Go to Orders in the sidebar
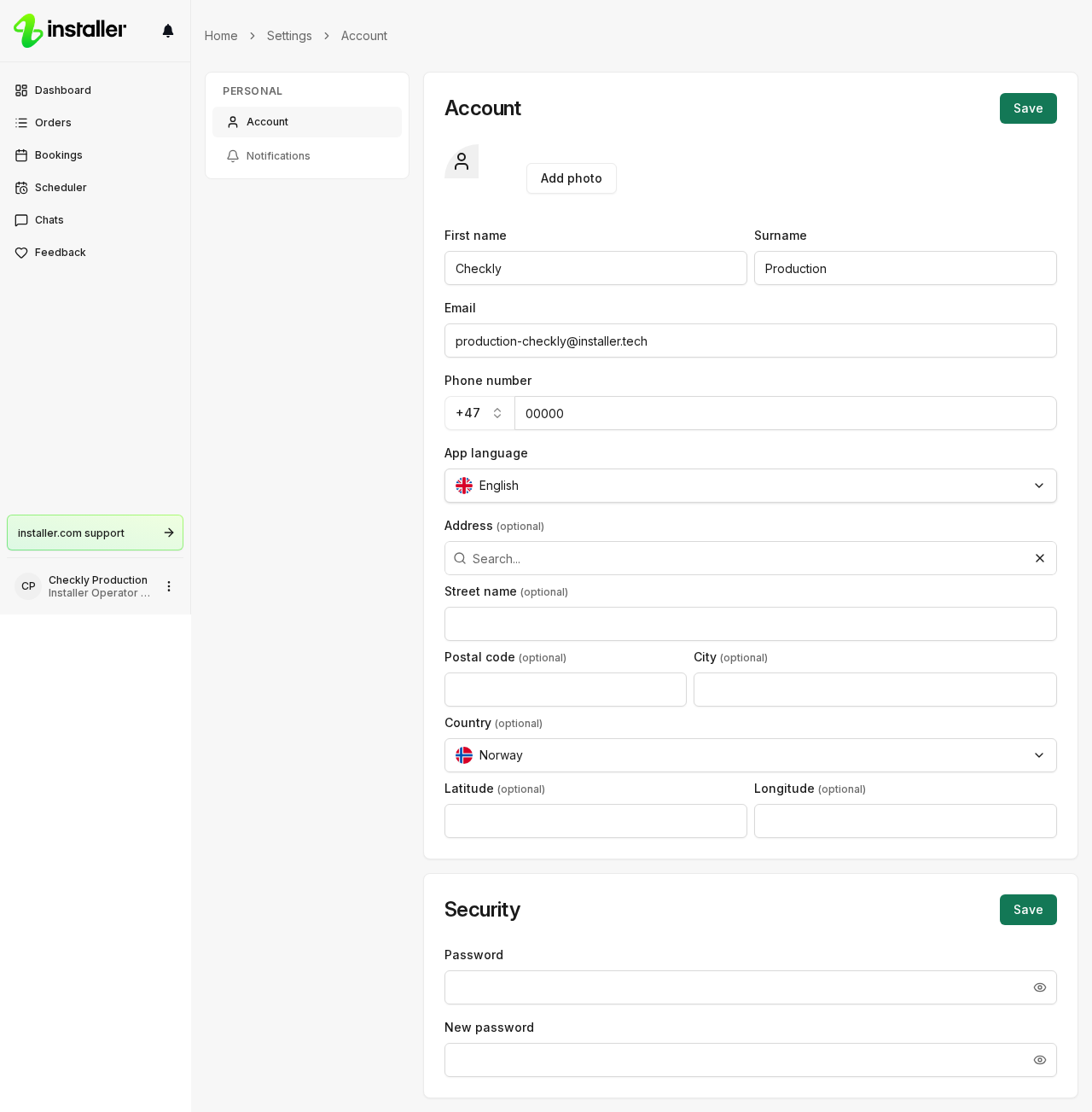 (x=96, y=123)
